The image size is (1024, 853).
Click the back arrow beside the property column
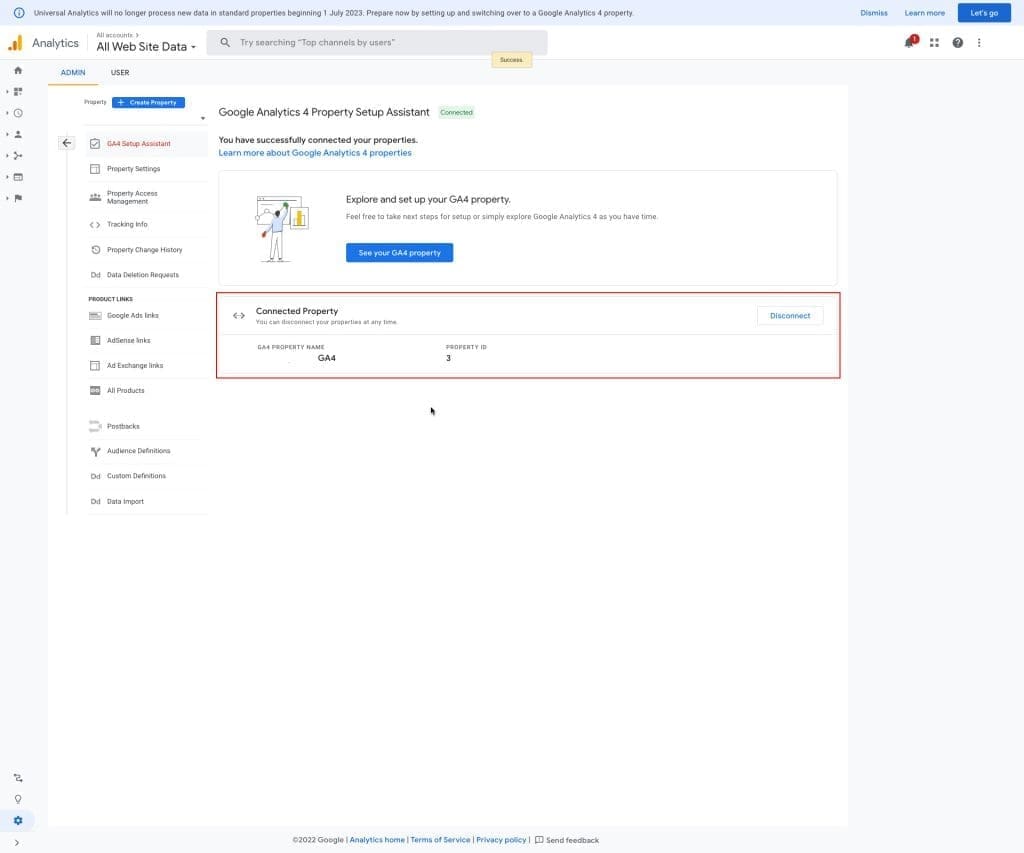[67, 143]
